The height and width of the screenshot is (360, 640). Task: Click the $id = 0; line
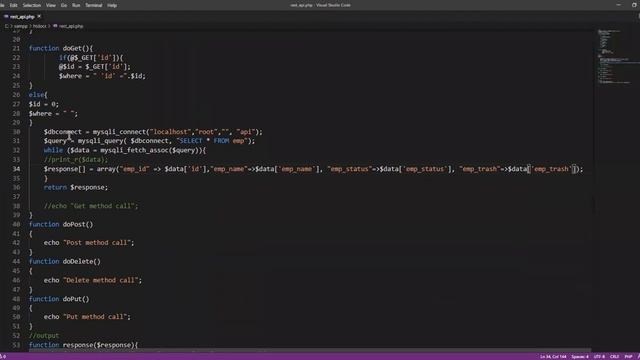pyautogui.click(x=44, y=104)
